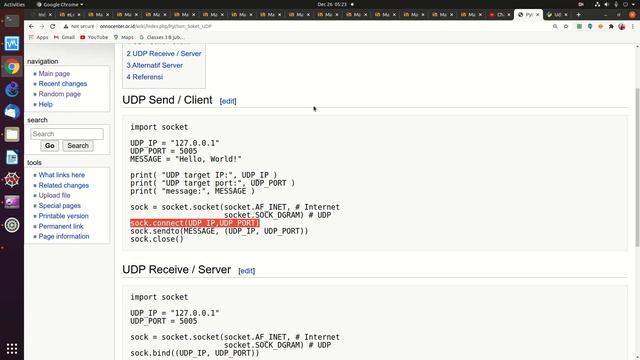This screenshot has width=640, height=360.
Task: Open the page zoom magnifier icon
Action: coord(555,26)
